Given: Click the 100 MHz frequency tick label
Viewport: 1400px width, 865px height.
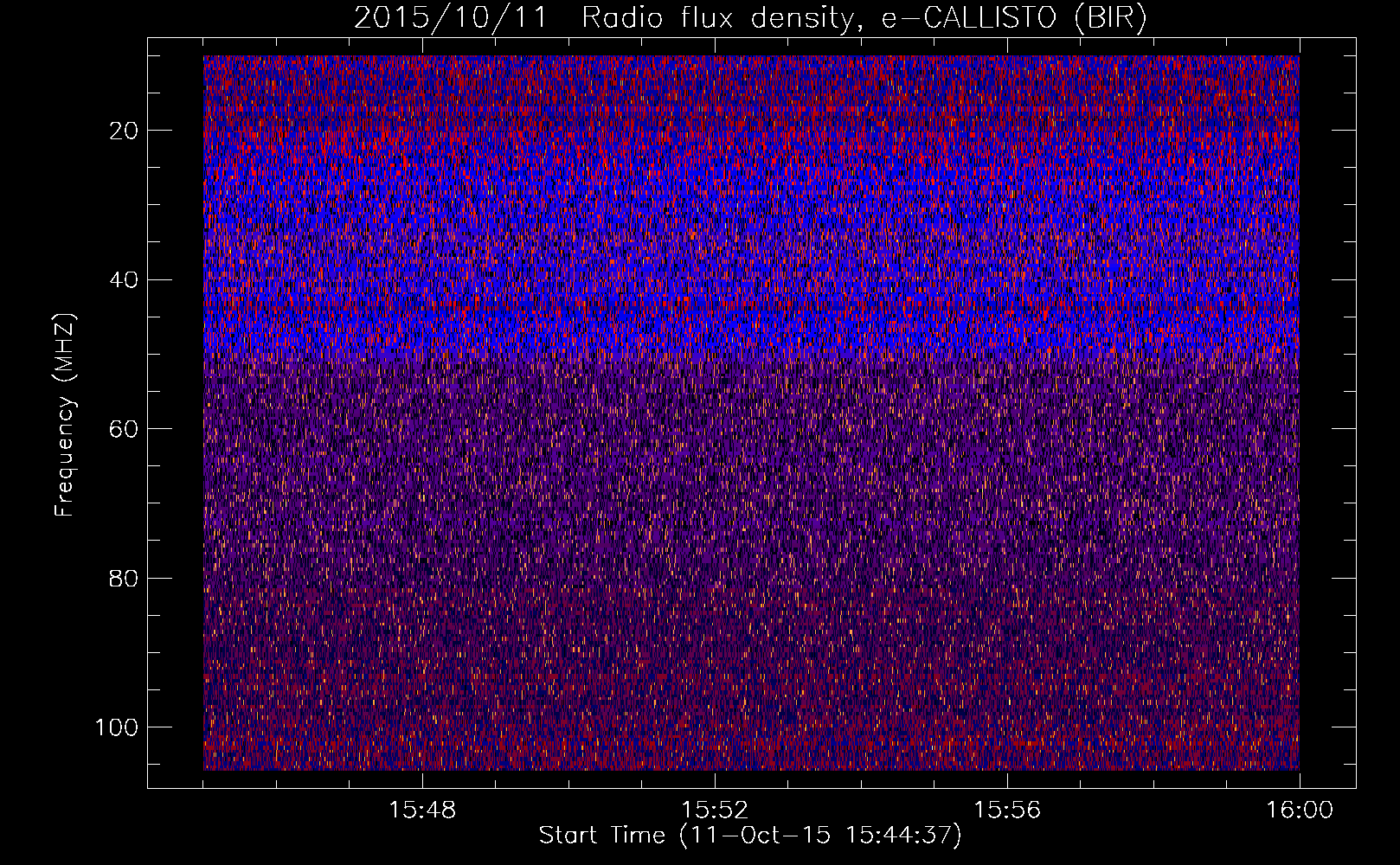Looking at the screenshot, I should click(117, 727).
